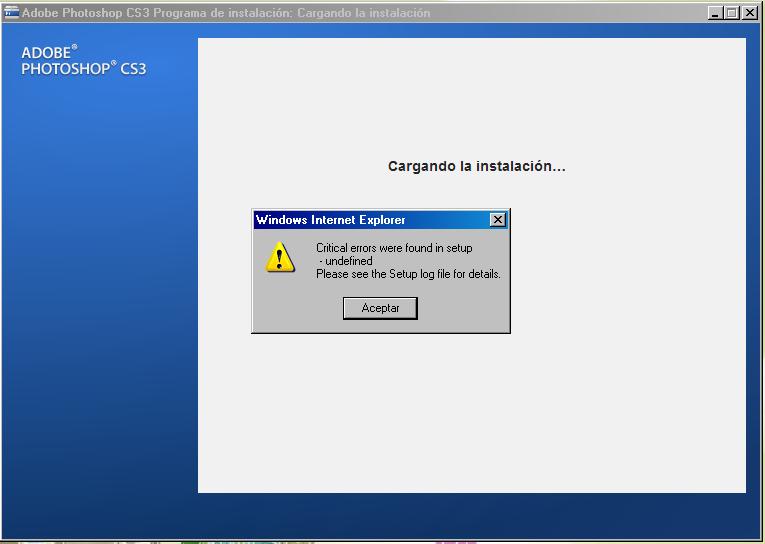Click the installer window title bar text
This screenshot has width=765, height=544.
pos(226,13)
